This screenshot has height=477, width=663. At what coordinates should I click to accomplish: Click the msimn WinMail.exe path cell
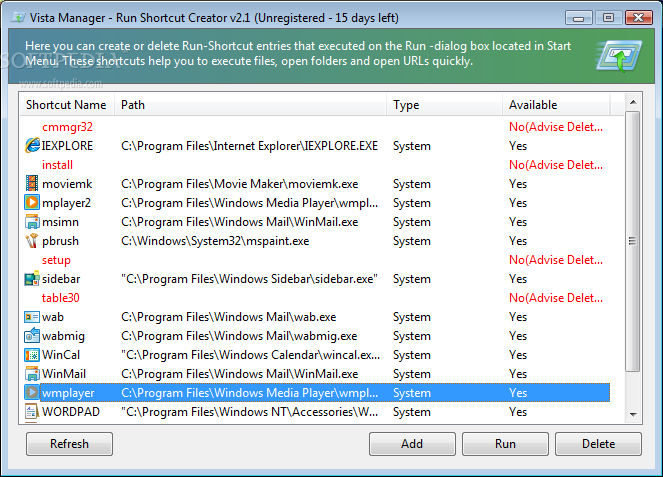point(240,222)
